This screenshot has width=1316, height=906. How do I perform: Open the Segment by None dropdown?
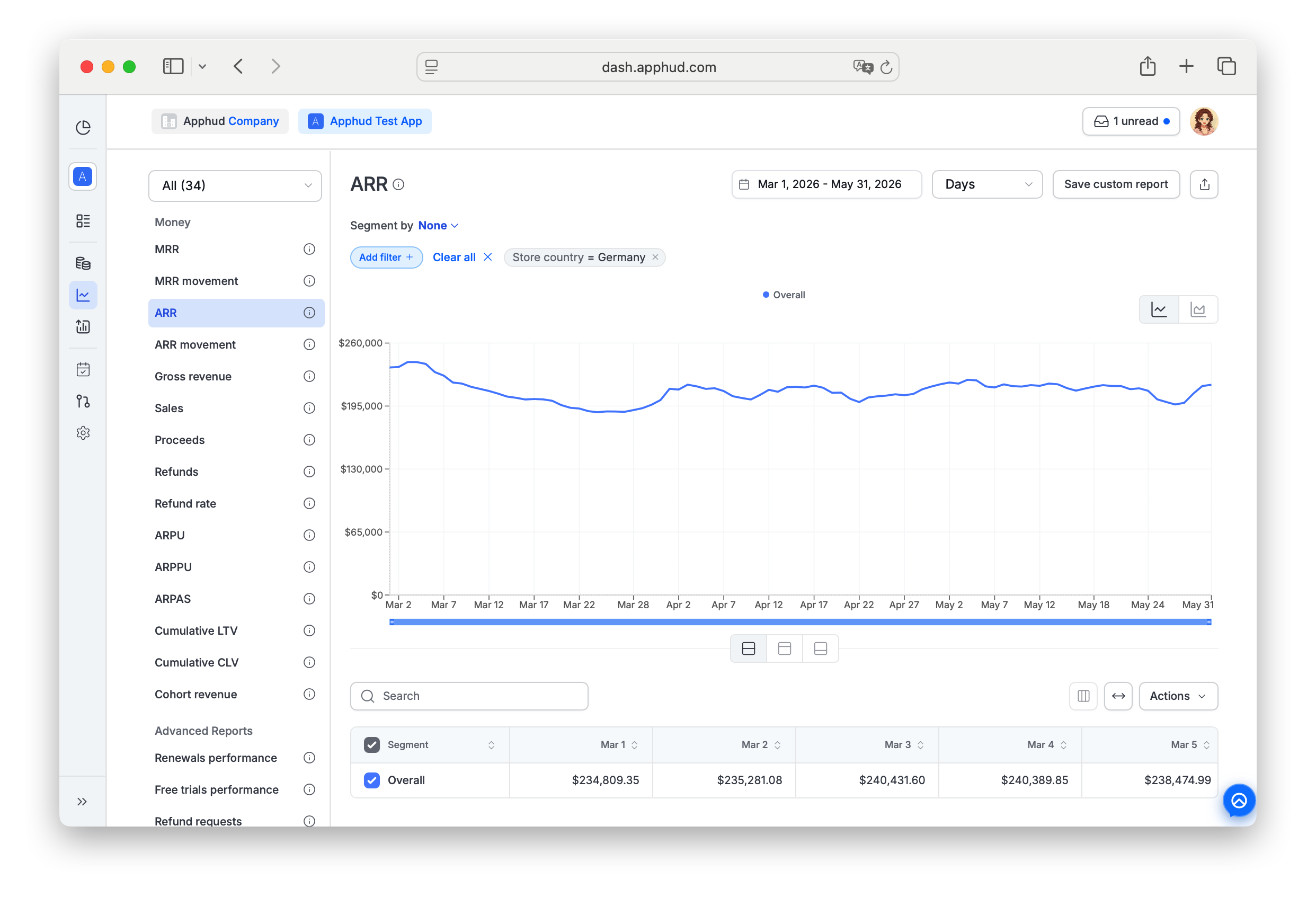[438, 226]
